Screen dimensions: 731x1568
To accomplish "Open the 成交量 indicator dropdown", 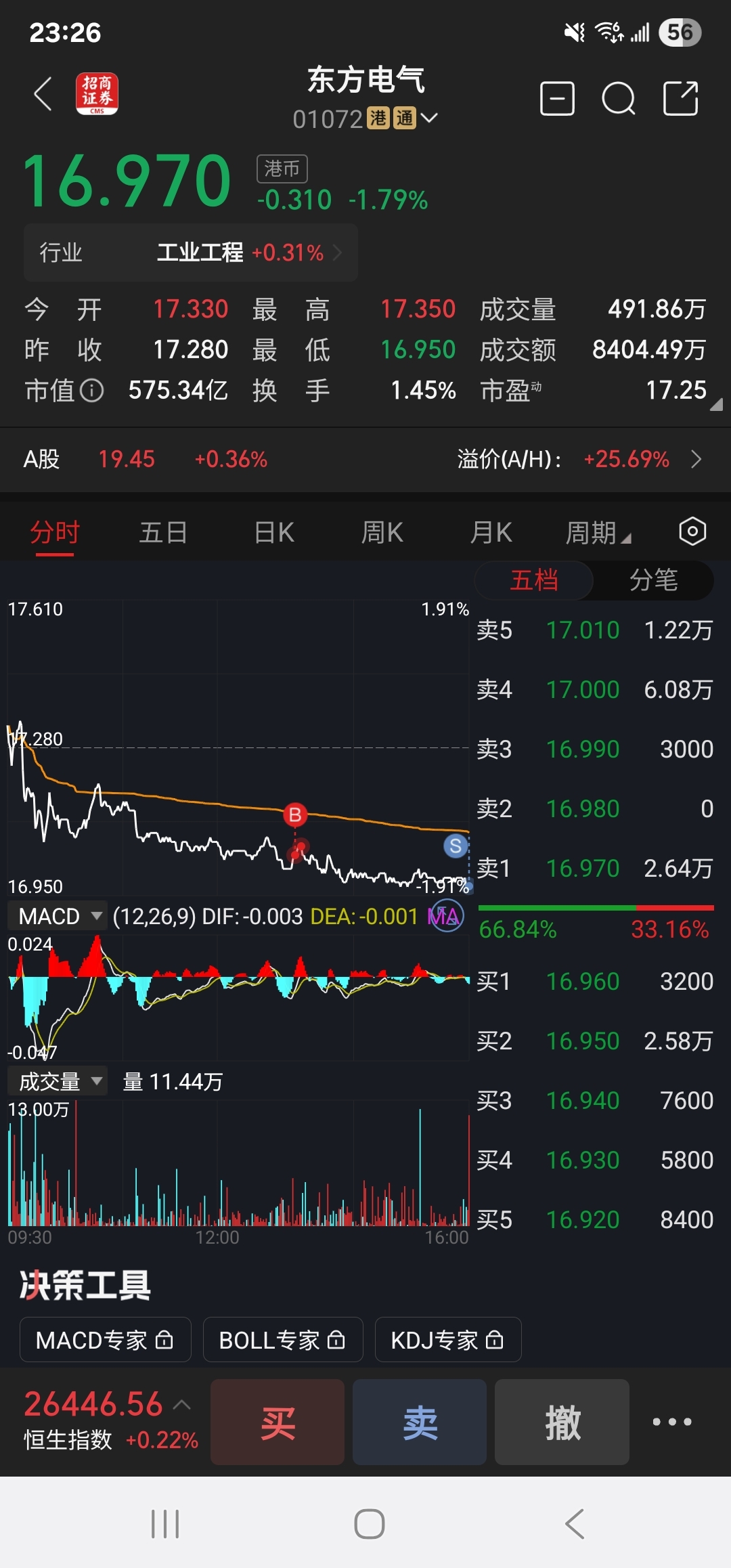I will point(57,1081).
